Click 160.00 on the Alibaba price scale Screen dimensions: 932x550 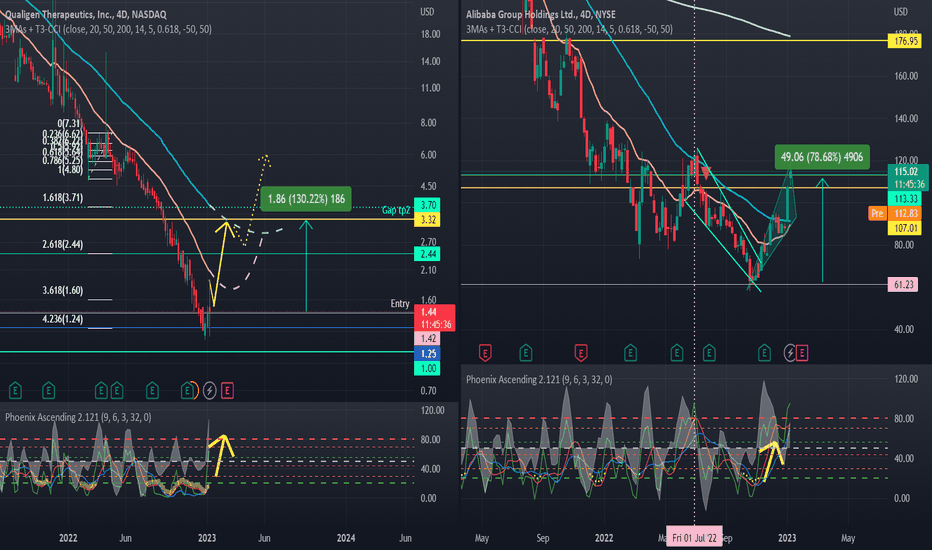point(906,76)
